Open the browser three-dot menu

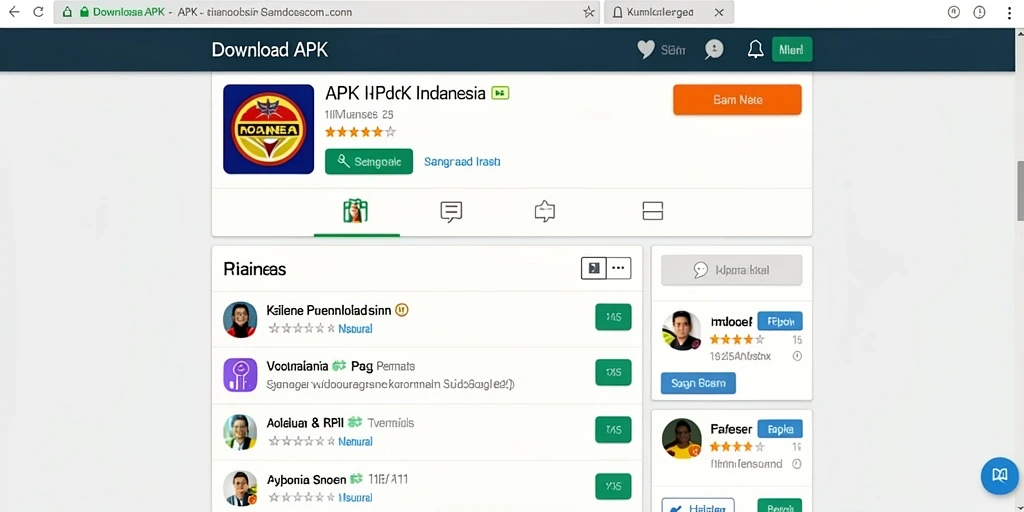(x=1010, y=12)
